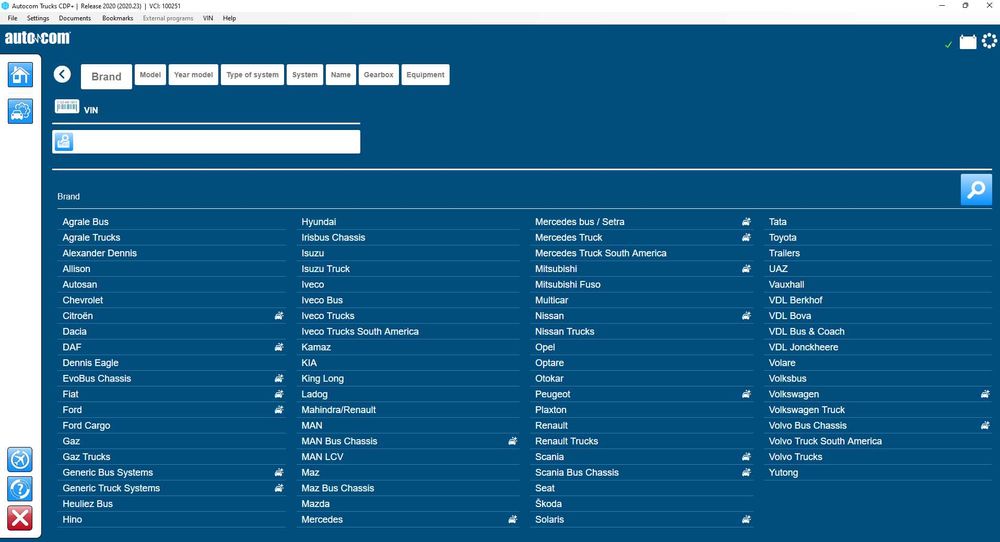Click the icon inside VIN input field
The width and height of the screenshot is (1000, 542).
(64, 142)
